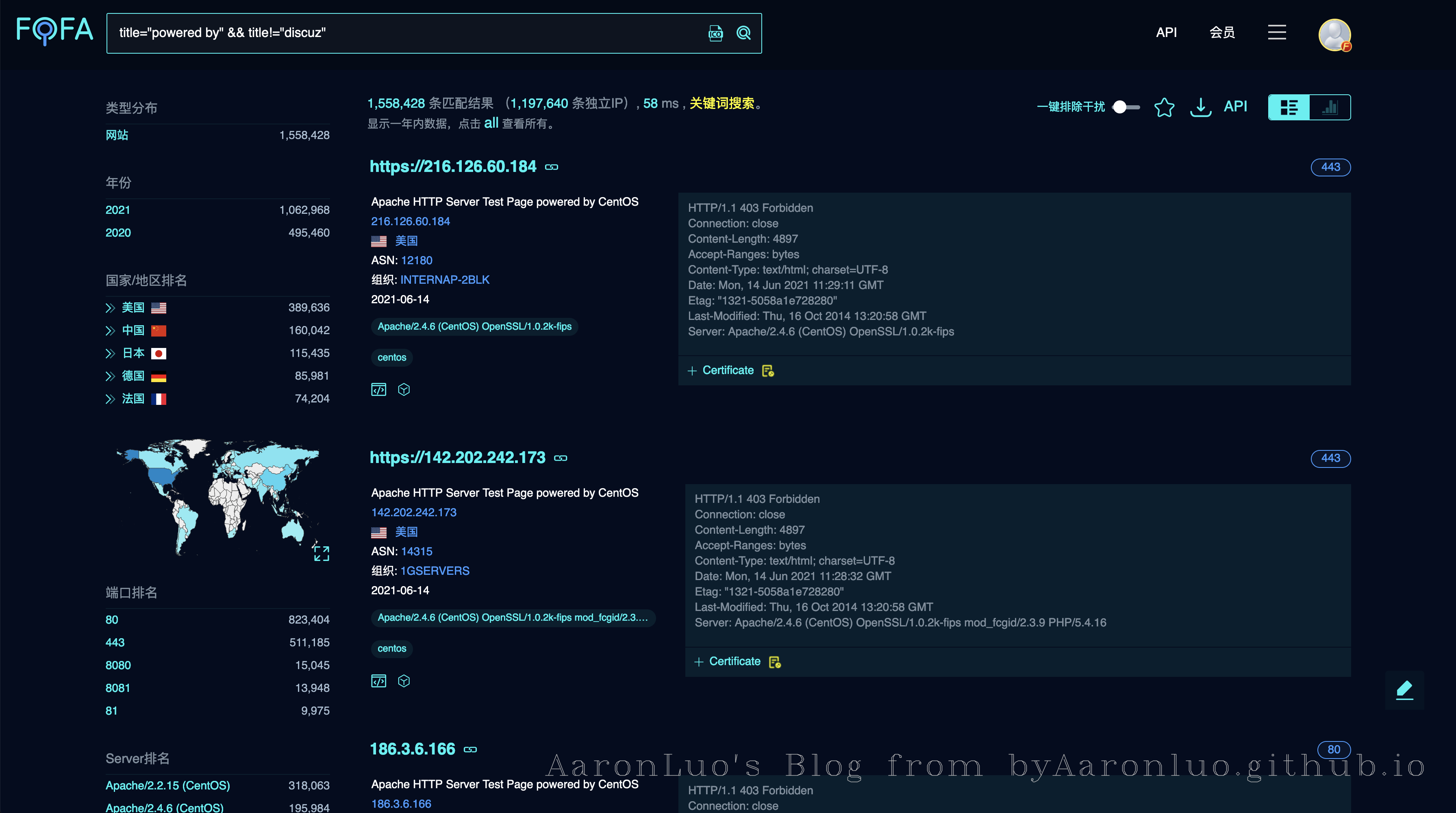Screen dimensions: 1456x813
Task: Click the link icon beside https://216.126.60.184
Action: 552,167
